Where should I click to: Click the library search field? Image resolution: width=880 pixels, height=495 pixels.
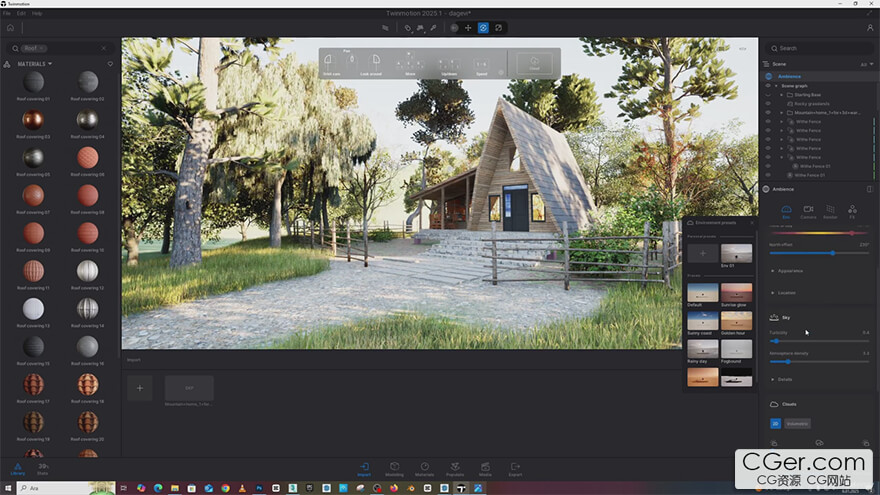[59, 48]
